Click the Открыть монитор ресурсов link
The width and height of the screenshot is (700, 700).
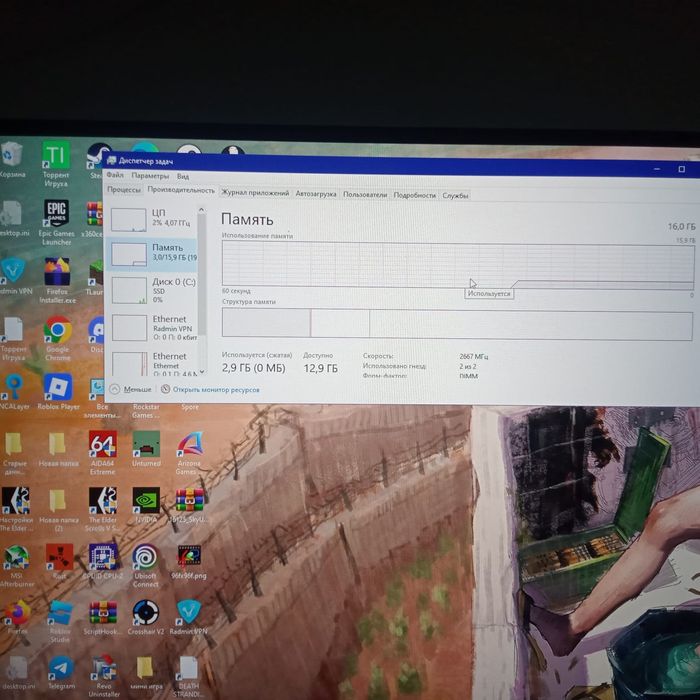click(x=216, y=390)
